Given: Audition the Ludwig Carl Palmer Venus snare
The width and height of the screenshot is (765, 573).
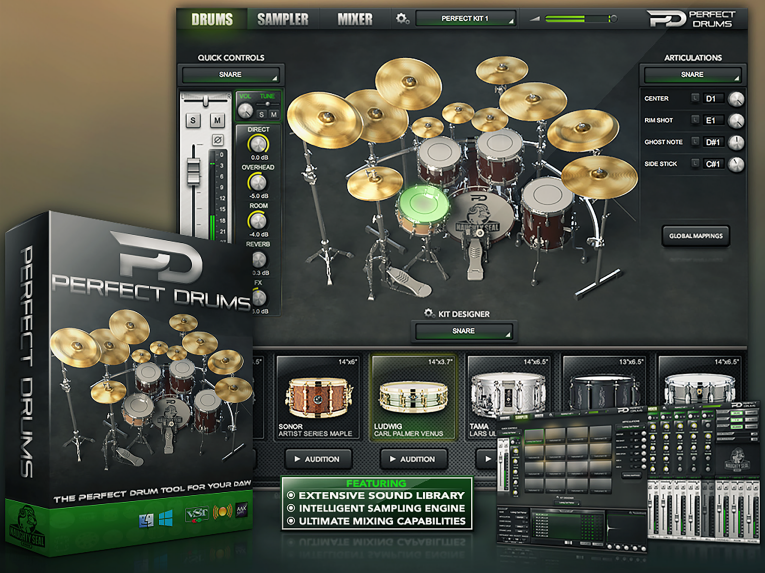Looking at the screenshot, I should point(414,459).
